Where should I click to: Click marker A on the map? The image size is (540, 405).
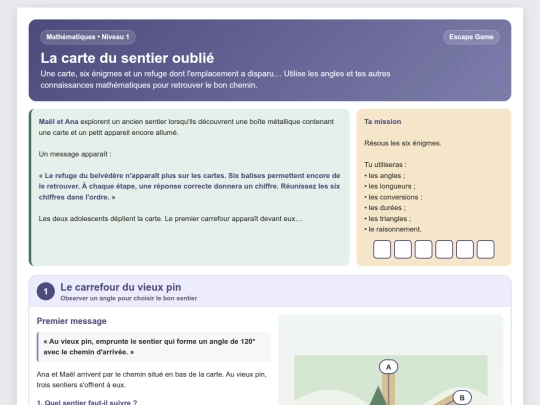[x=388, y=367]
